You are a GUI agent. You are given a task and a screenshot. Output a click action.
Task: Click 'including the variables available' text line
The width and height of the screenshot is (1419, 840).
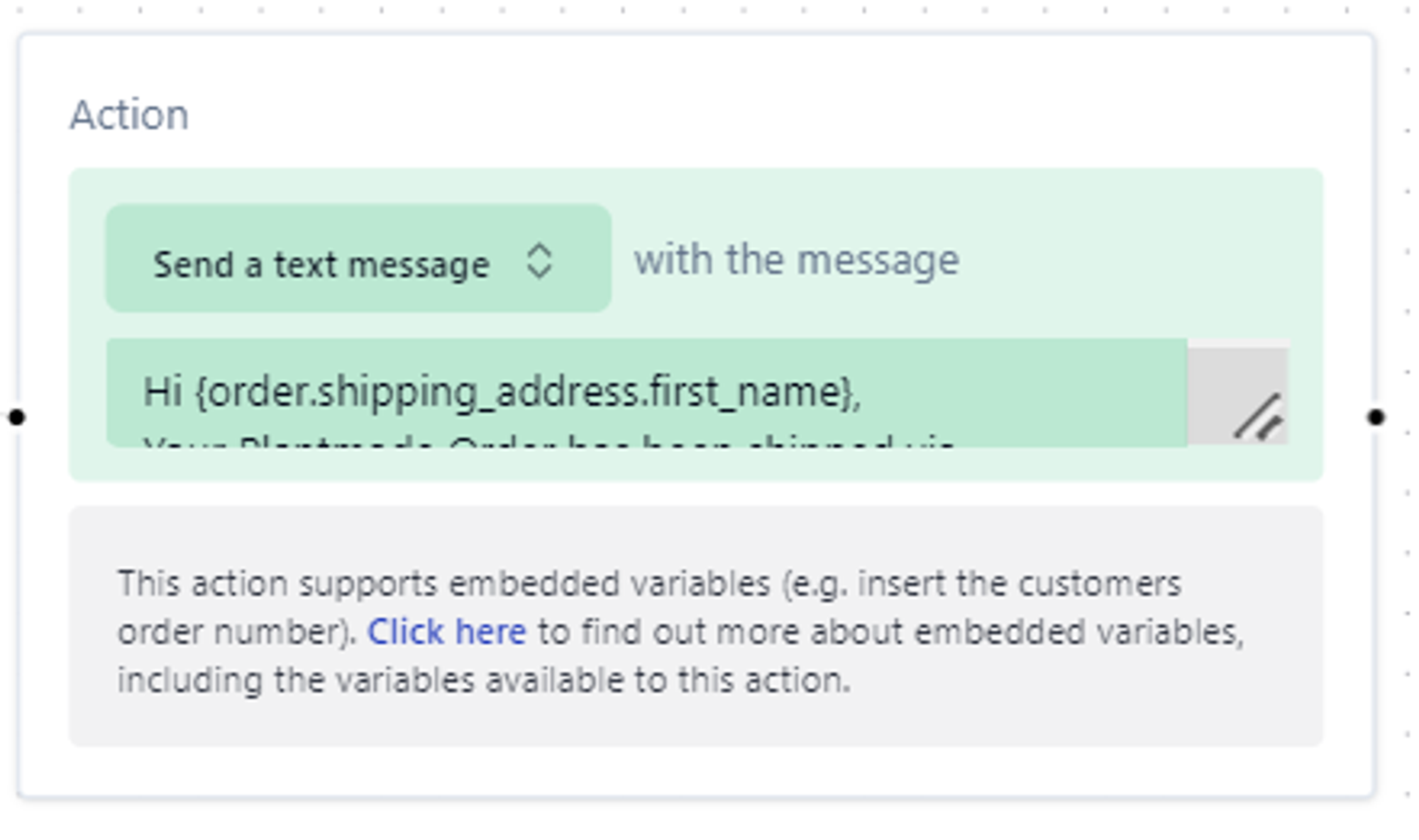point(484,680)
